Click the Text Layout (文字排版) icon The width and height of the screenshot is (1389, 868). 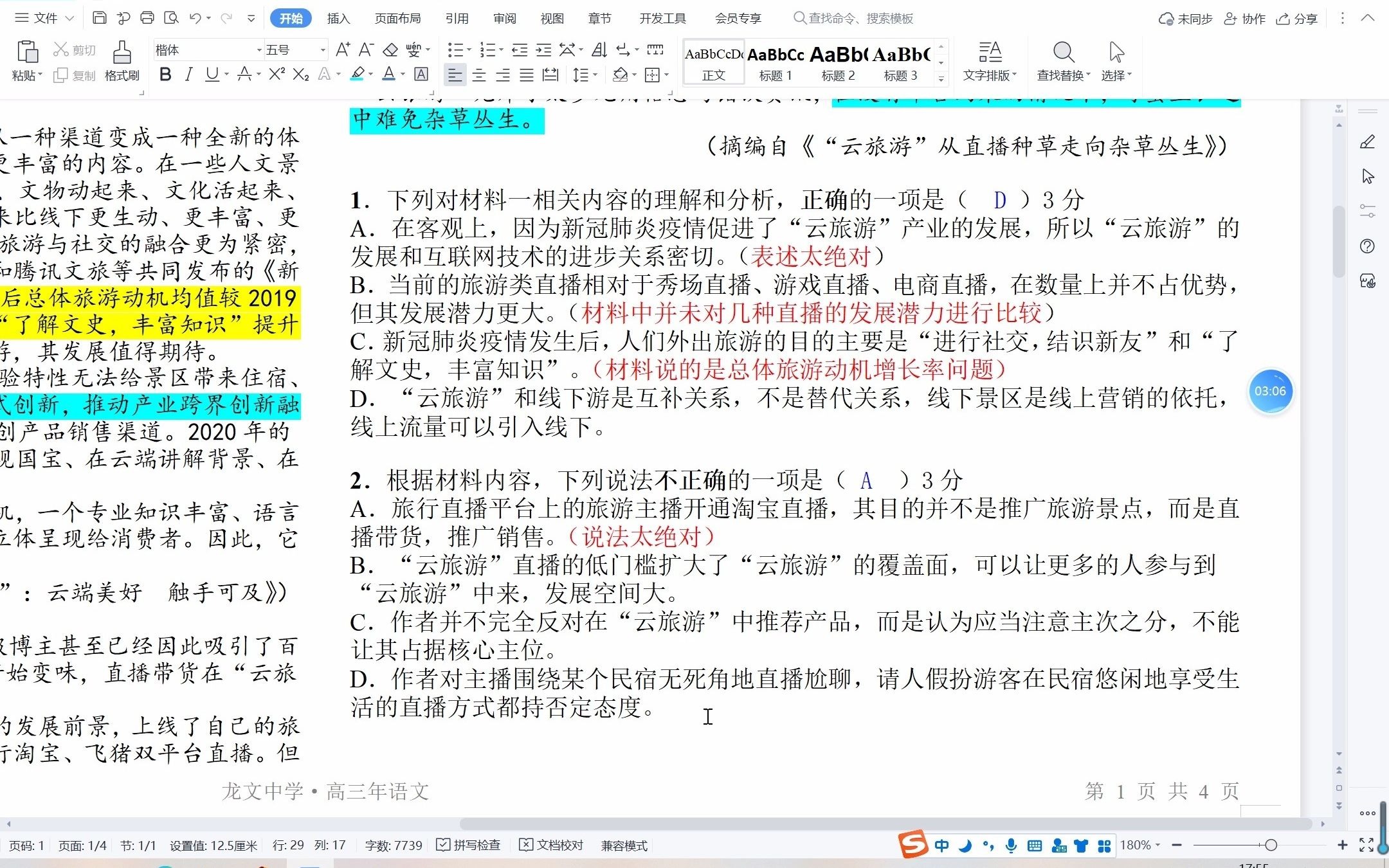(x=990, y=52)
